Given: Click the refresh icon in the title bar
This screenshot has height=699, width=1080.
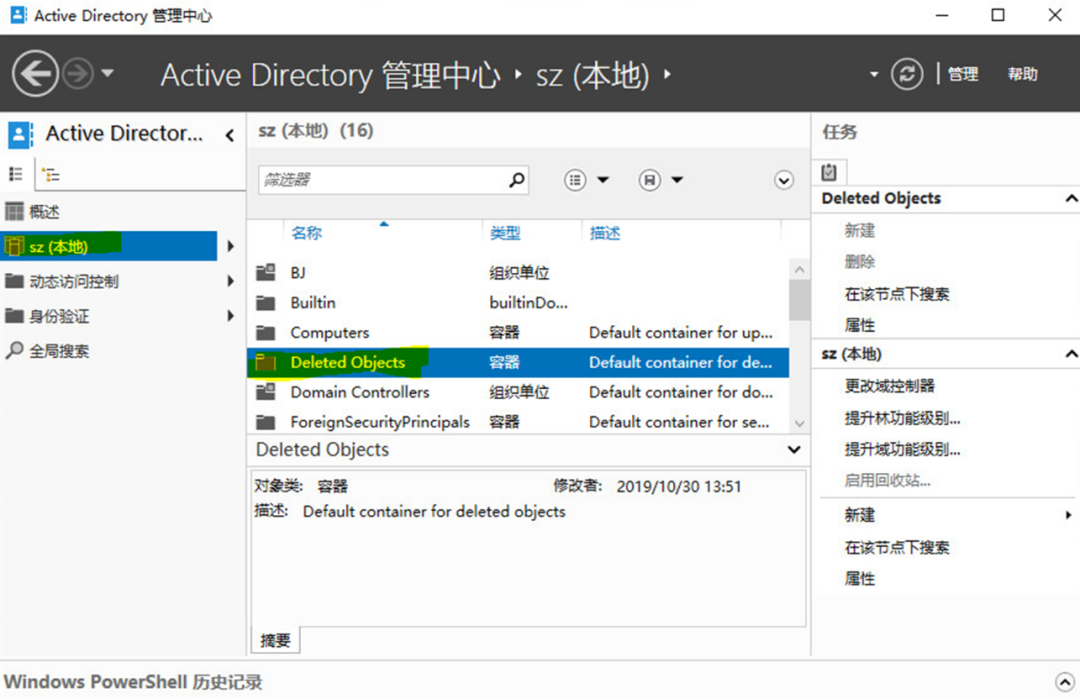Looking at the screenshot, I should [x=907, y=73].
